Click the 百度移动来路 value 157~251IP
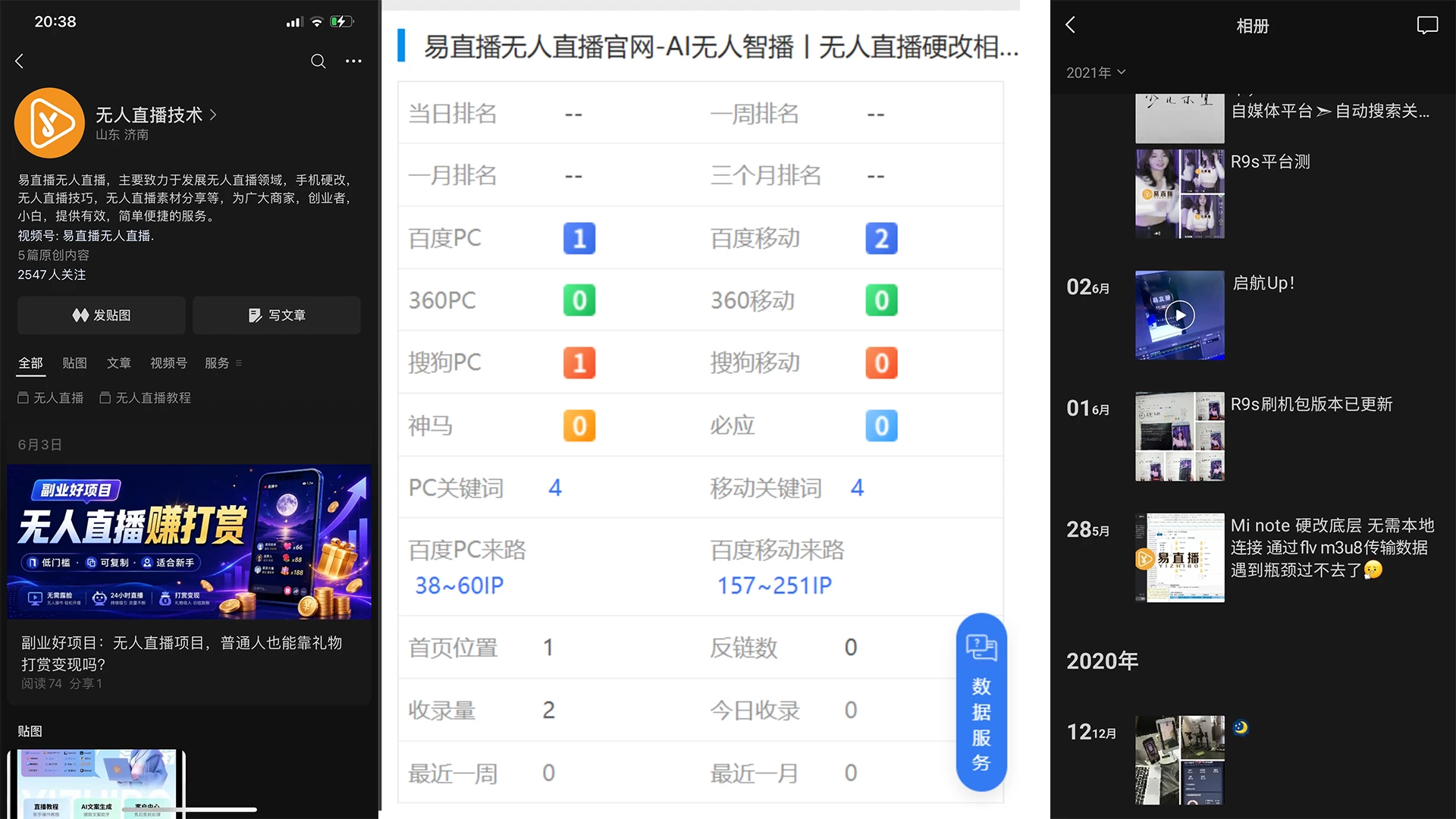 pyautogui.click(x=774, y=585)
